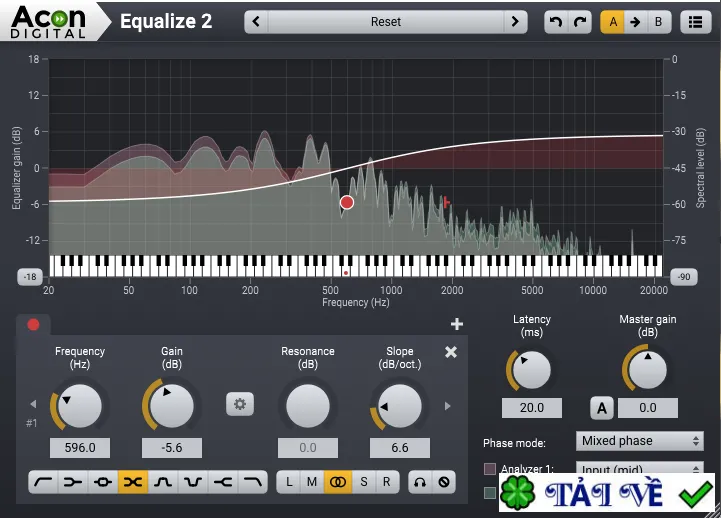Add a new band with plus button

tap(457, 324)
